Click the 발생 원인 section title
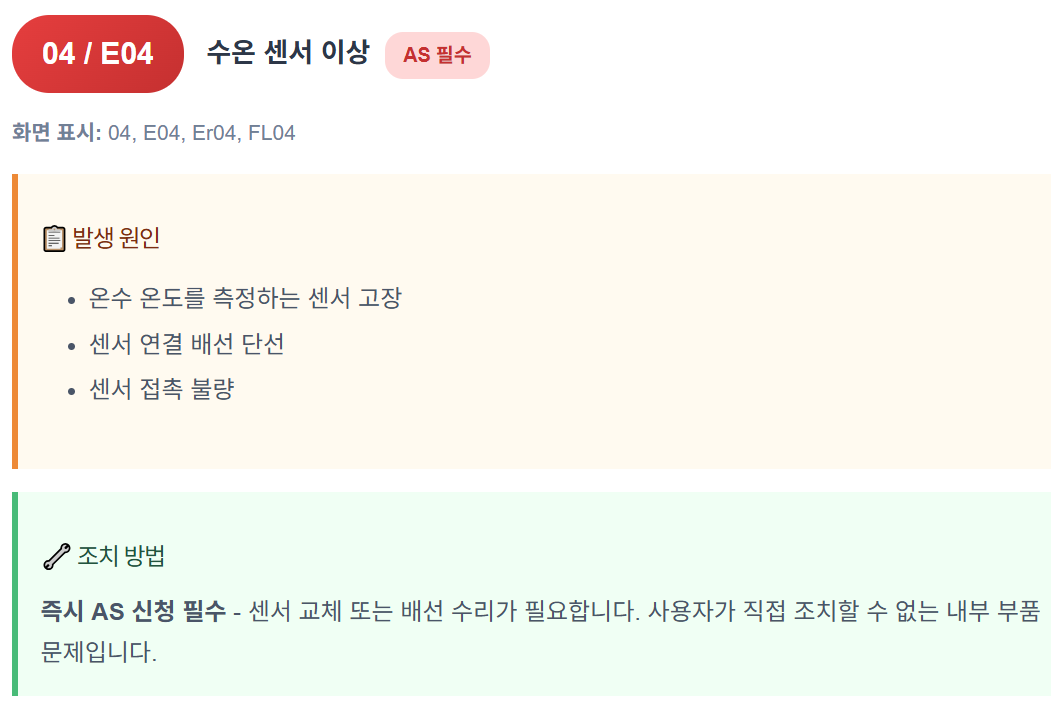 click(x=116, y=238)
